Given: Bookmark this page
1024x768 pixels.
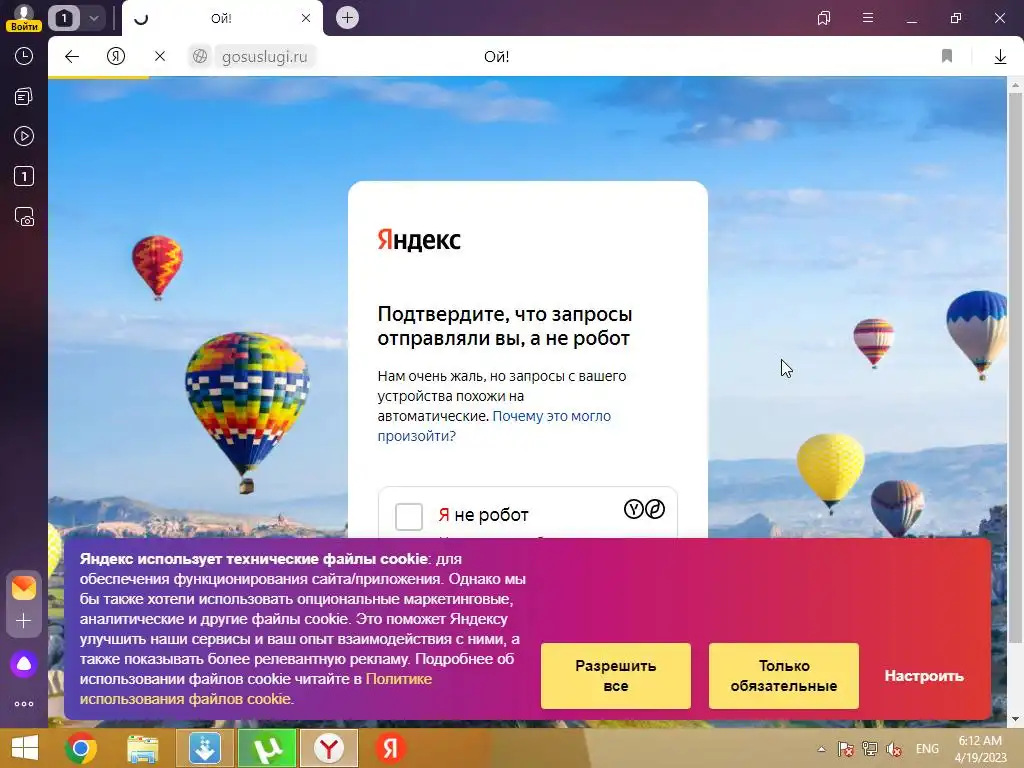Looking at the screenshot, I should click(947, 57).
